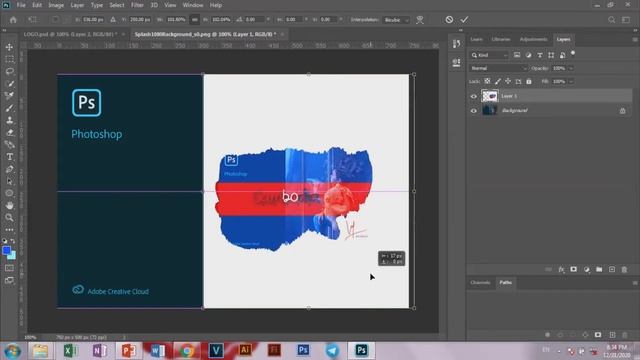Toggle lock image pixels brush icon
Viewport: 640px width, 360px height.
click(498, 81)
